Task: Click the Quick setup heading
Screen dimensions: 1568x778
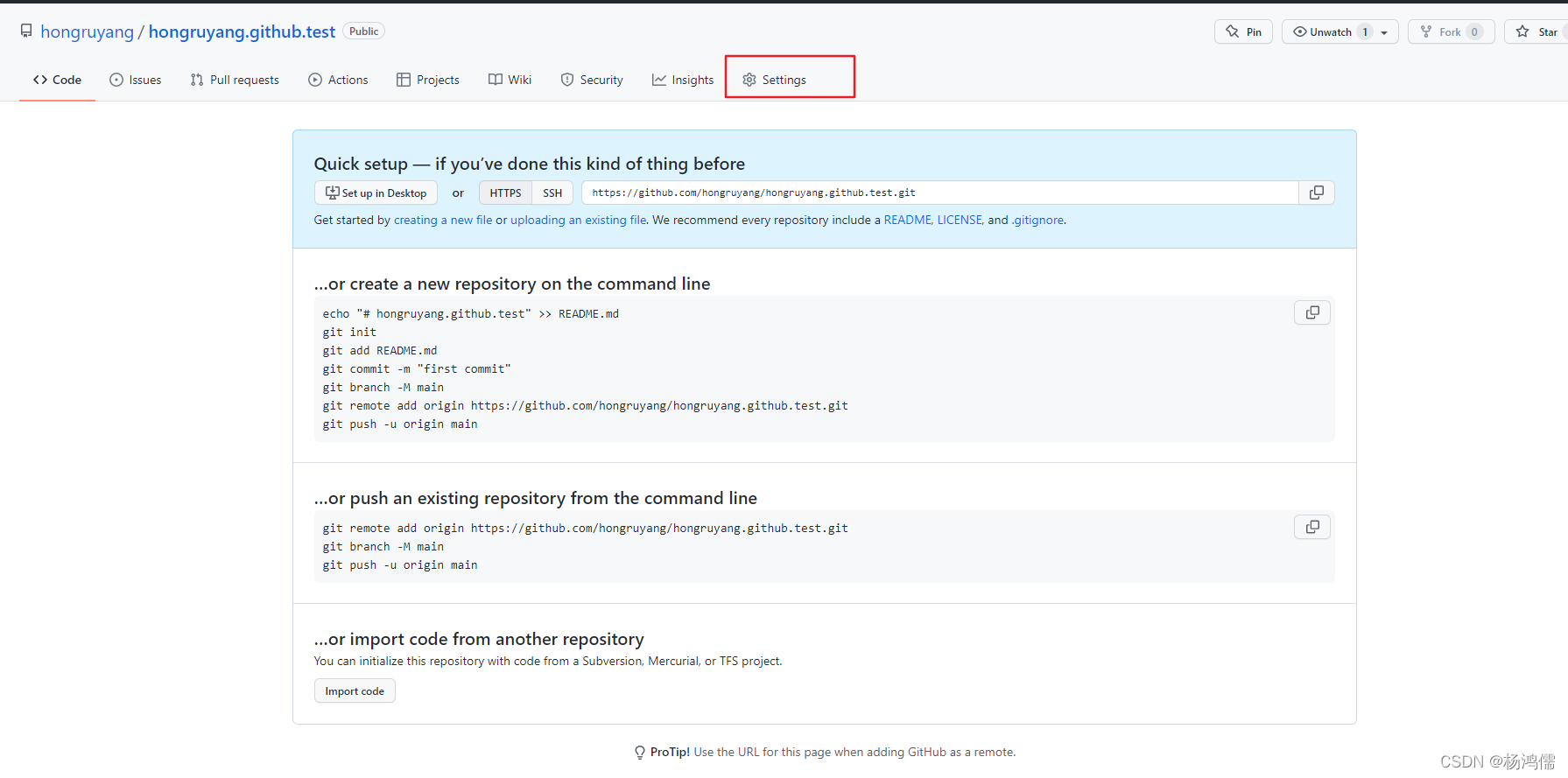Action: point(530,164)
